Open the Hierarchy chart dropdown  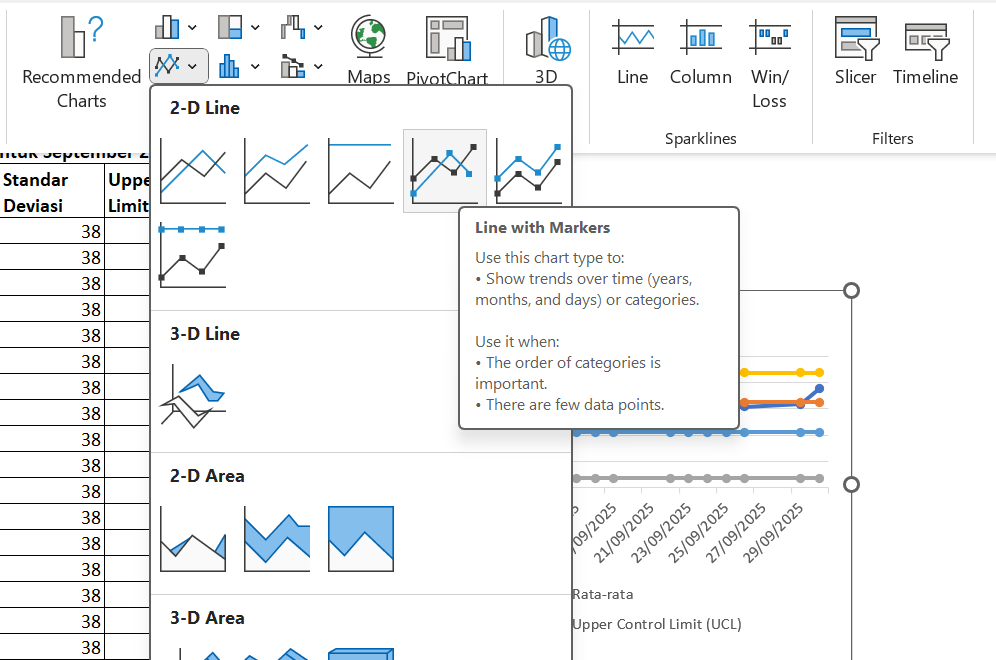pos(240,27)
